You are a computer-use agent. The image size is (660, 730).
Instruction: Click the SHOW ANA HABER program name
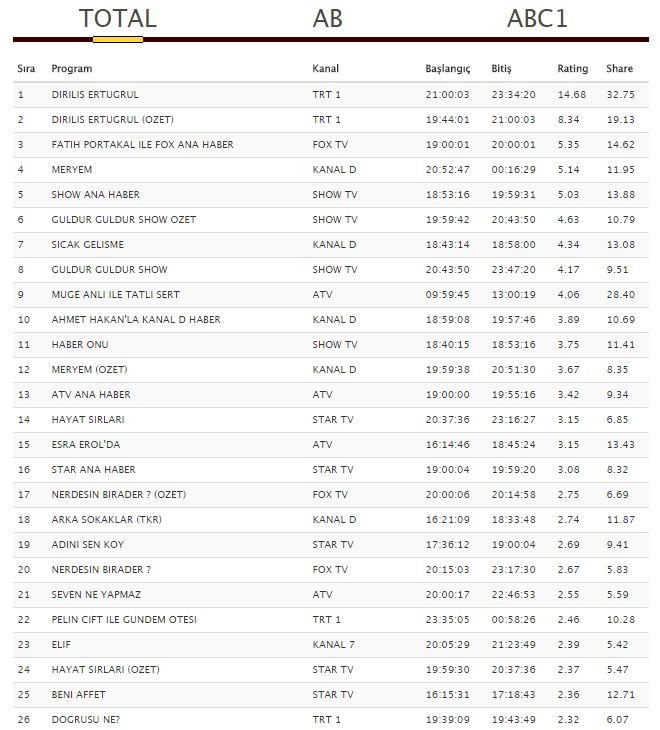95,195
